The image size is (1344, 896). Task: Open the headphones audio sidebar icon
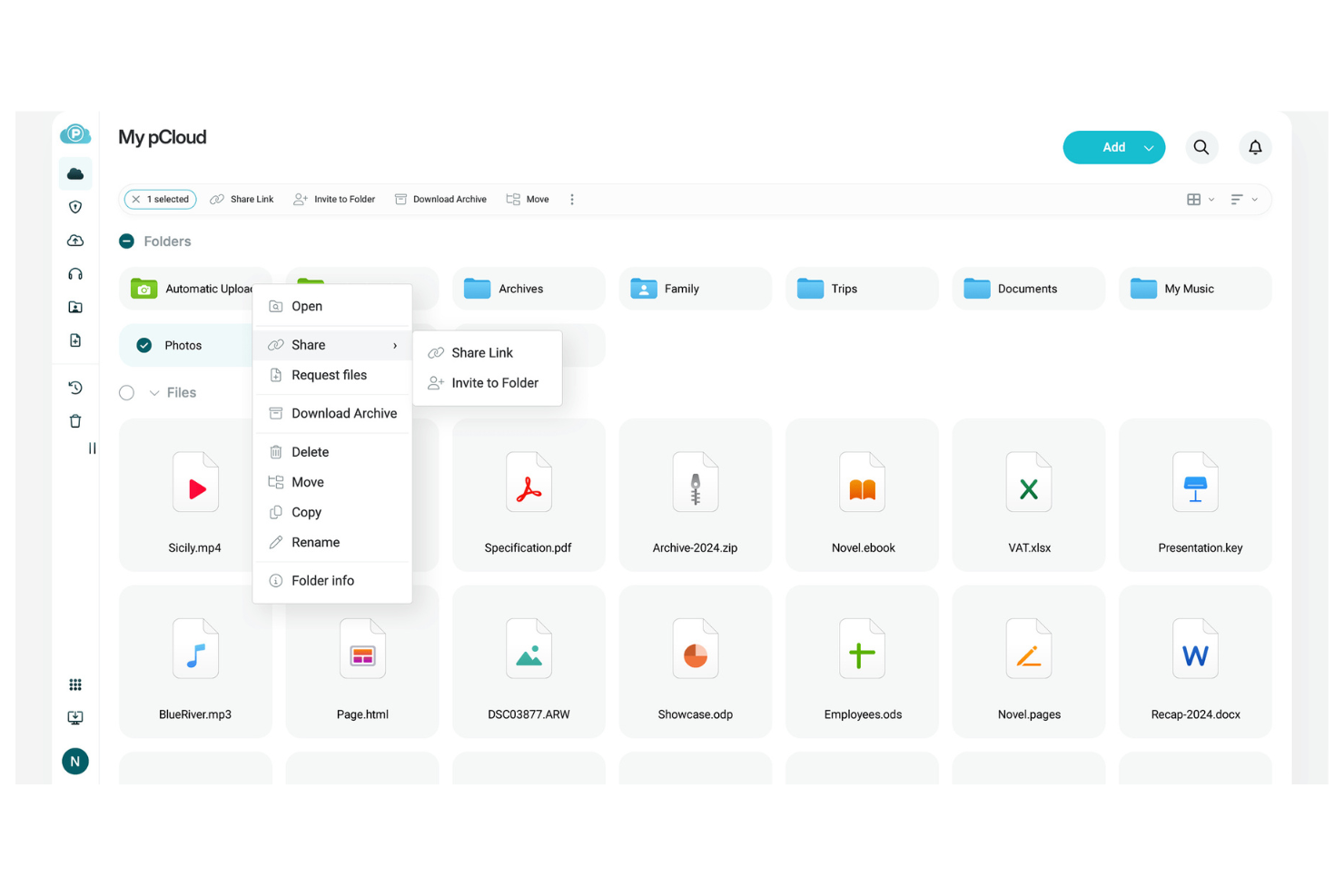point(75,274)
